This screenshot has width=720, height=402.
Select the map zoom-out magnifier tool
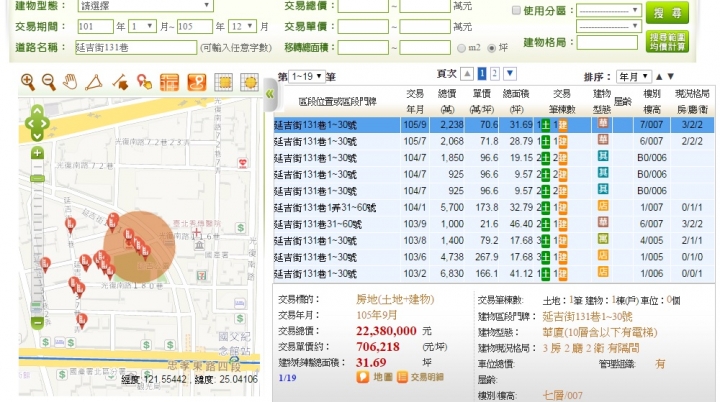(49, 82)
